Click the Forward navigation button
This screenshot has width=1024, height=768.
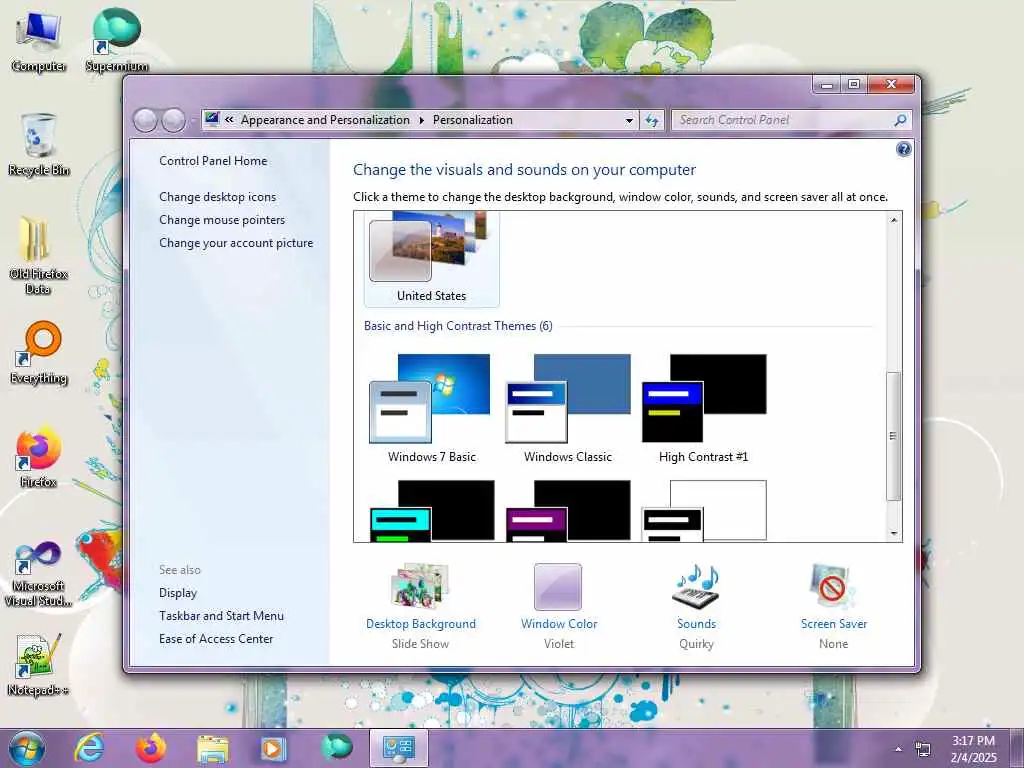coord(173,120)
